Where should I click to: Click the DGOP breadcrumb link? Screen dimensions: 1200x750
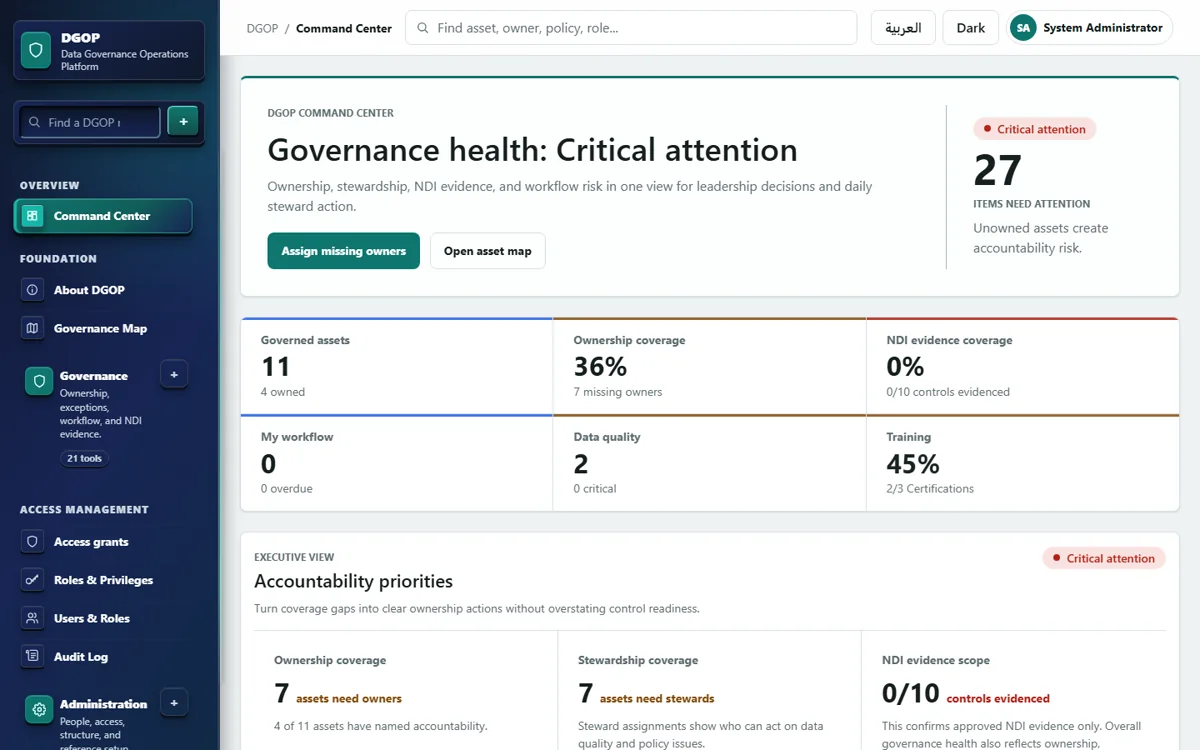click(x=262, y=28)
